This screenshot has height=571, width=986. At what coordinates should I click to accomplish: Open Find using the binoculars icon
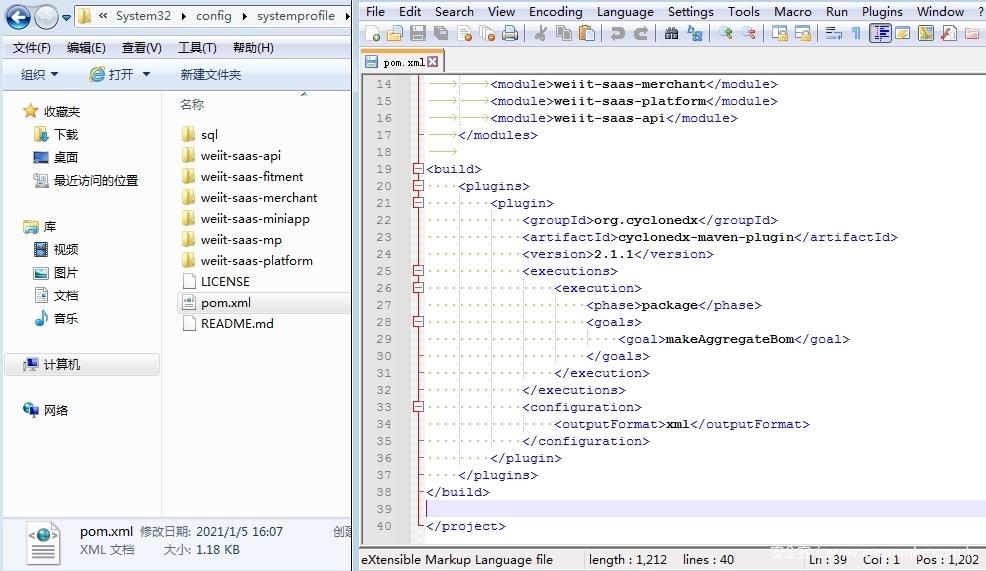click(671, 34)
